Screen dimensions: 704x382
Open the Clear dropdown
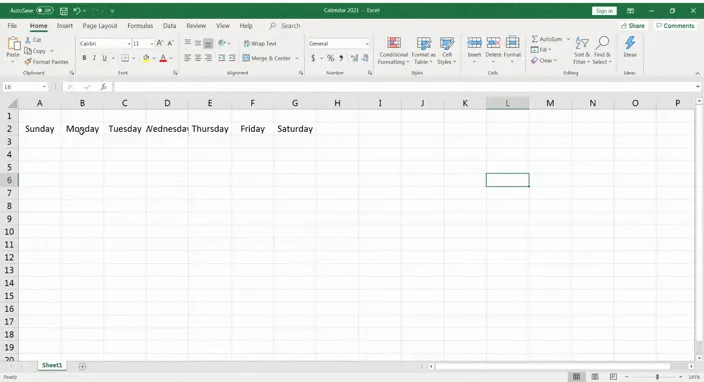(x=544, y=61)
